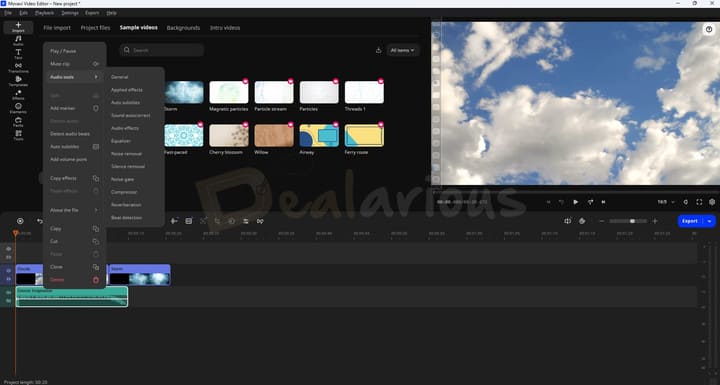This screenshot has height=385, width=720.
Task: Switch to the Intro videos tab
Action: click(225, 28)
